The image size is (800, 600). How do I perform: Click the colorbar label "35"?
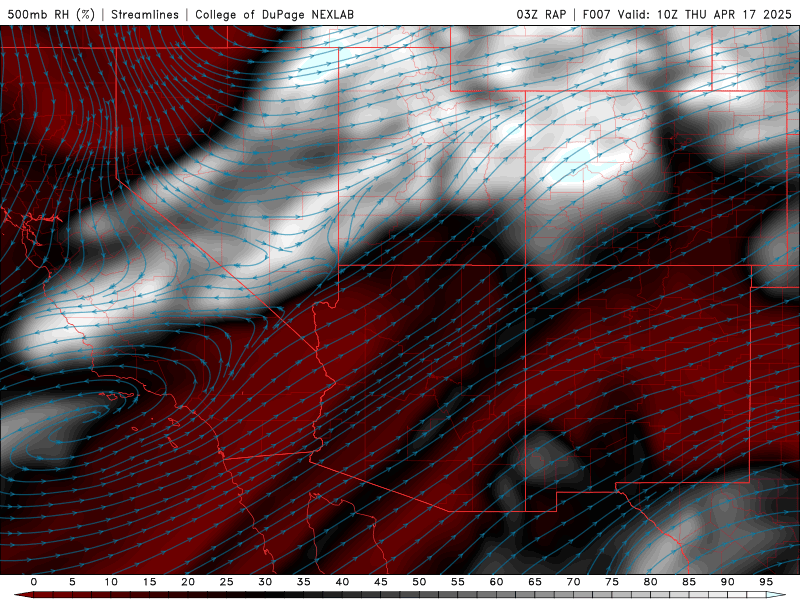tap(304, 582)
